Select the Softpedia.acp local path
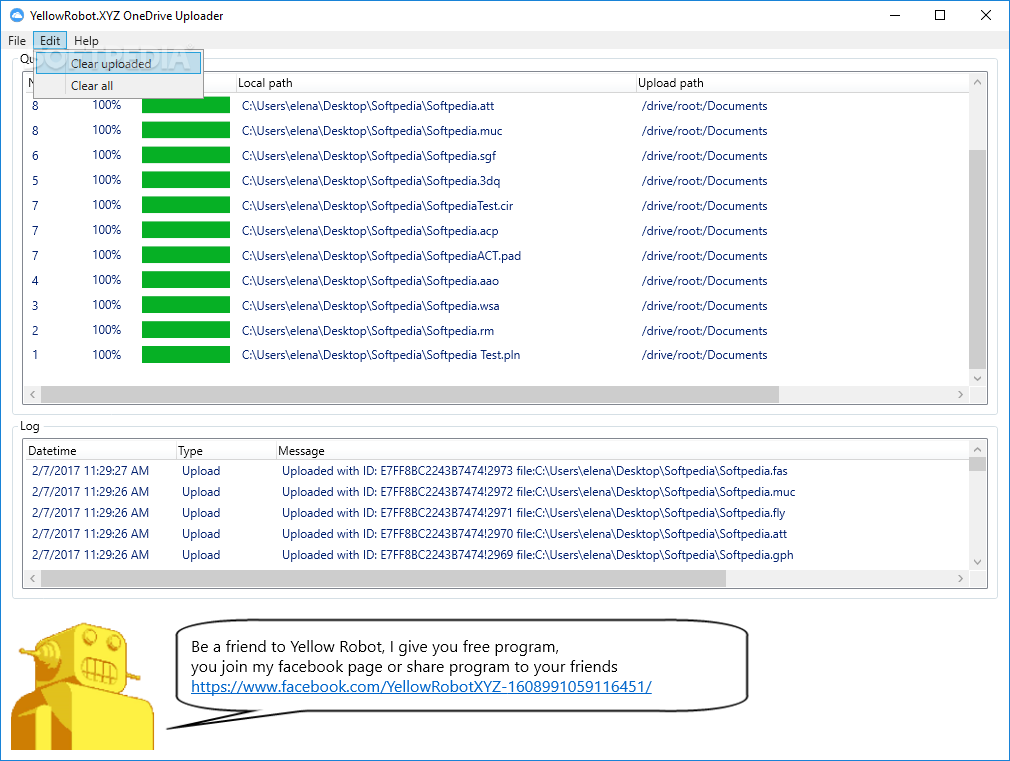 (370, 231)
